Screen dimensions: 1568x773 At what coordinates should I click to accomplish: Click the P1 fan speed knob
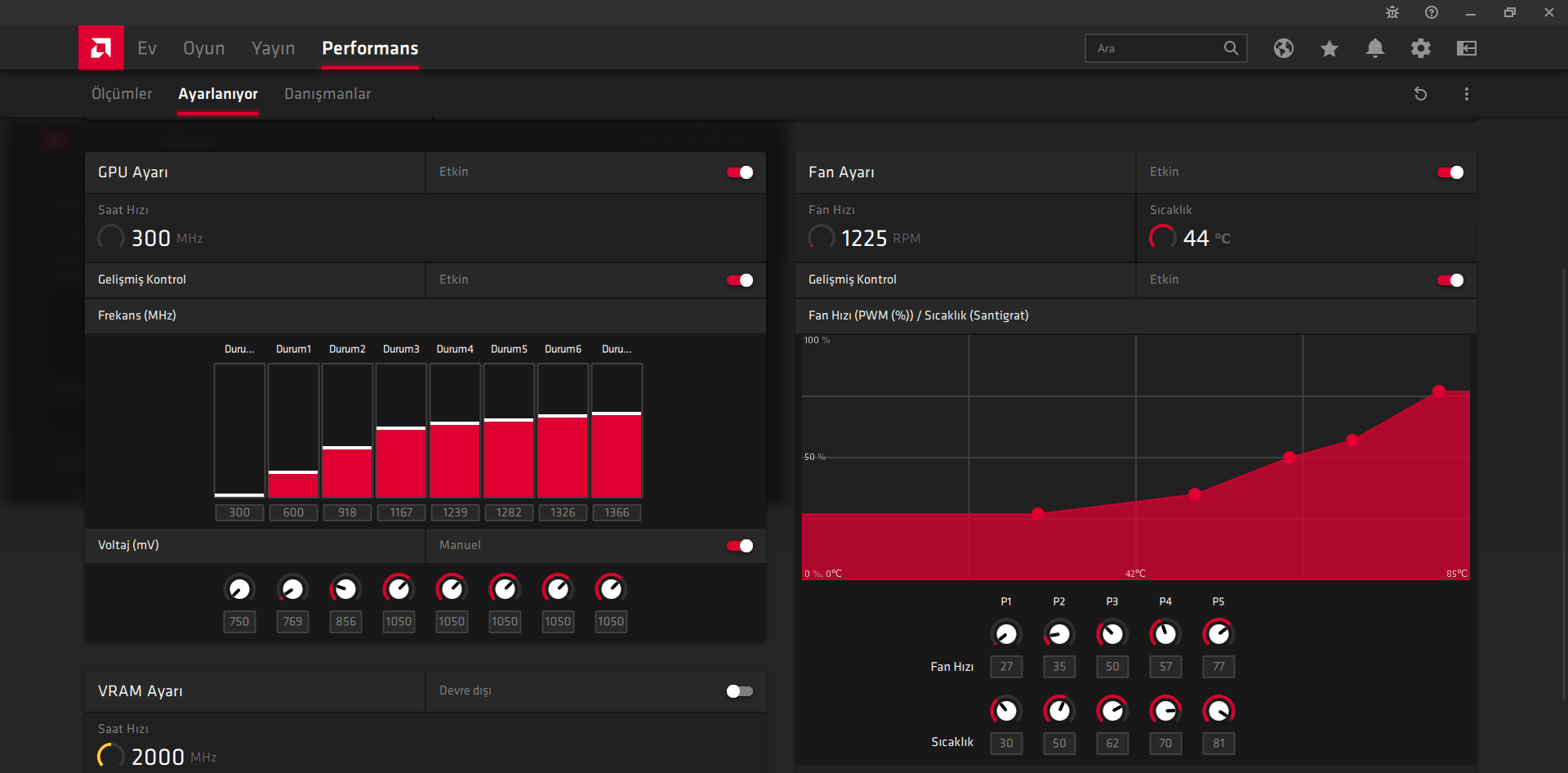coord(1006,633)
